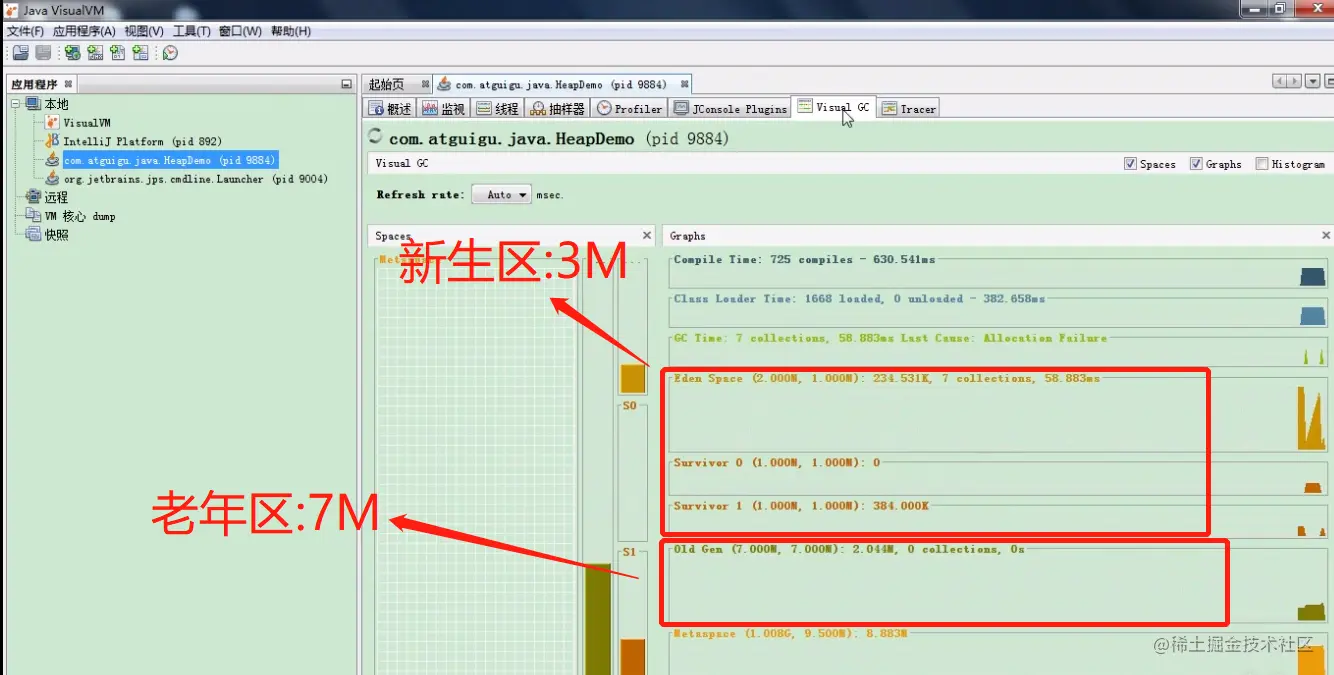This screenshot has width=1334, height=675.
Task: Switch to the Profiler tab
Action: click(x=630, y=109)
